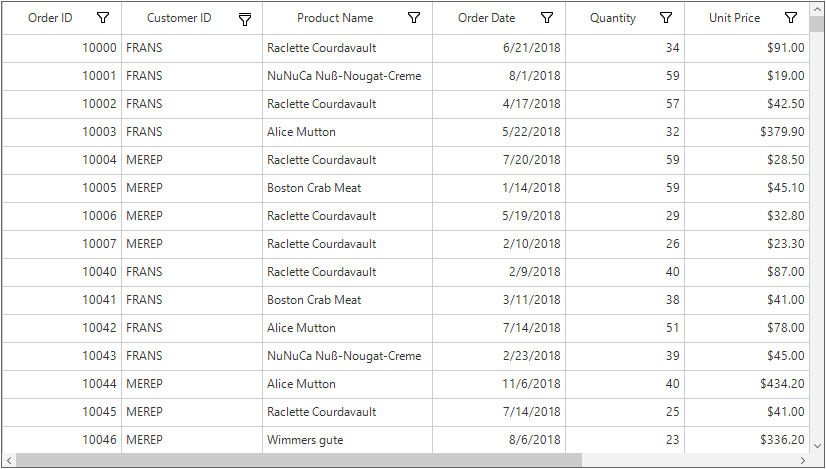Select the order date 11/6/2018 cell
Viewport: 826px width, 469px height.
point(499,384)
